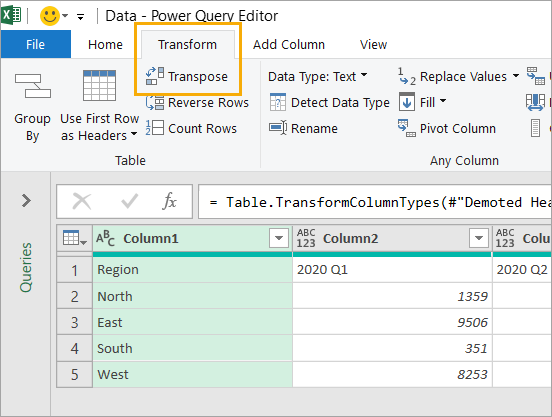Click the Rename column icon
The width and height of the screenshot is (552, 417).
278,128
